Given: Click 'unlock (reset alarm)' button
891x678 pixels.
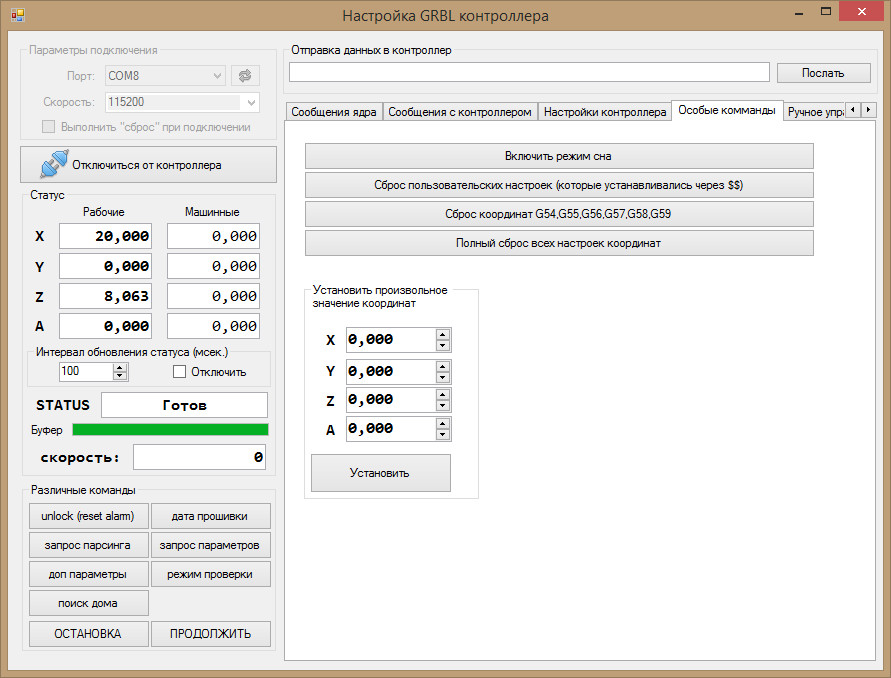Looking at the screenshot, I should (x=89, y=516).
